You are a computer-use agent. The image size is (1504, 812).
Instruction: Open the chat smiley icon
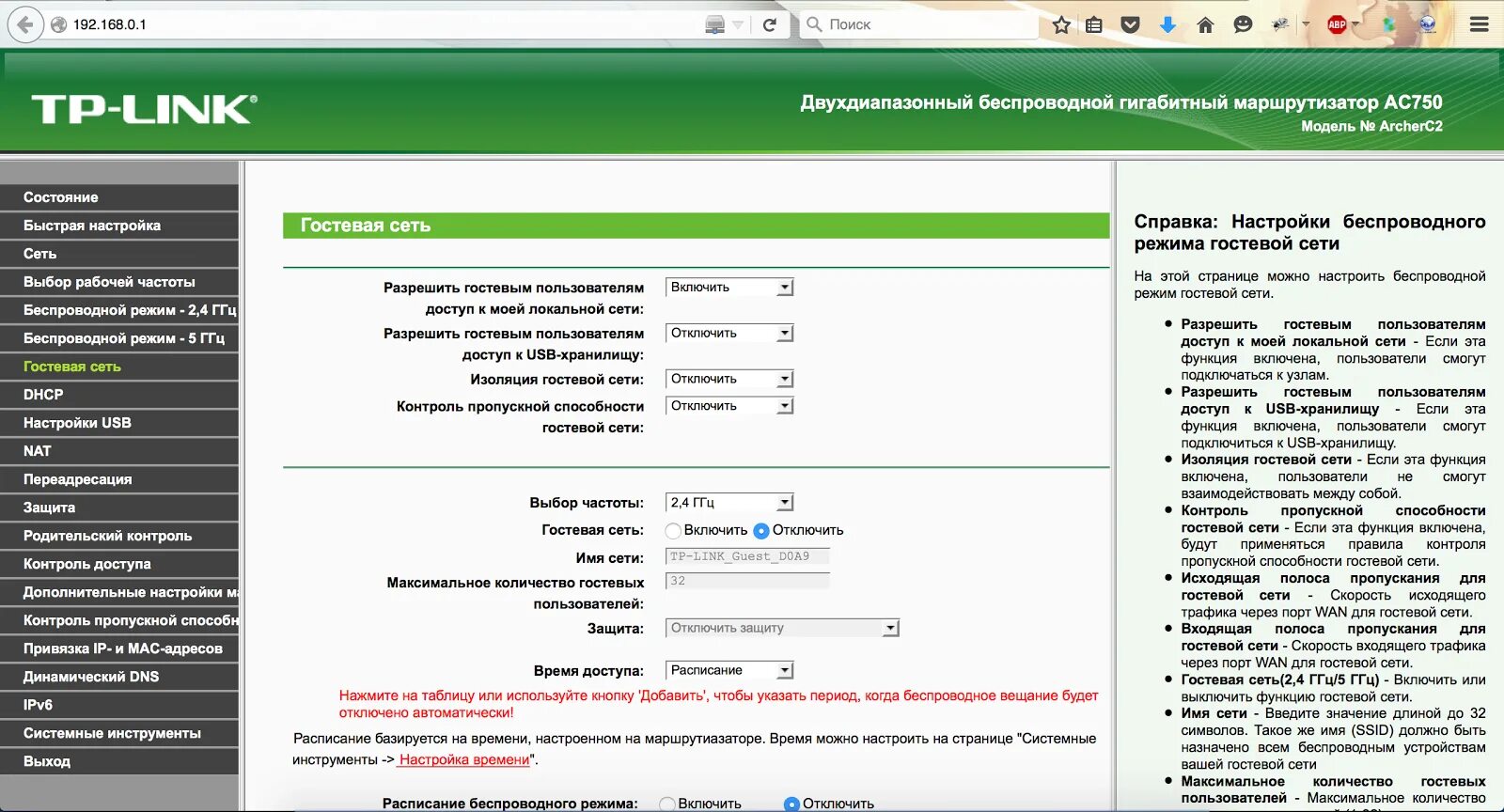tap(1243, 25)
